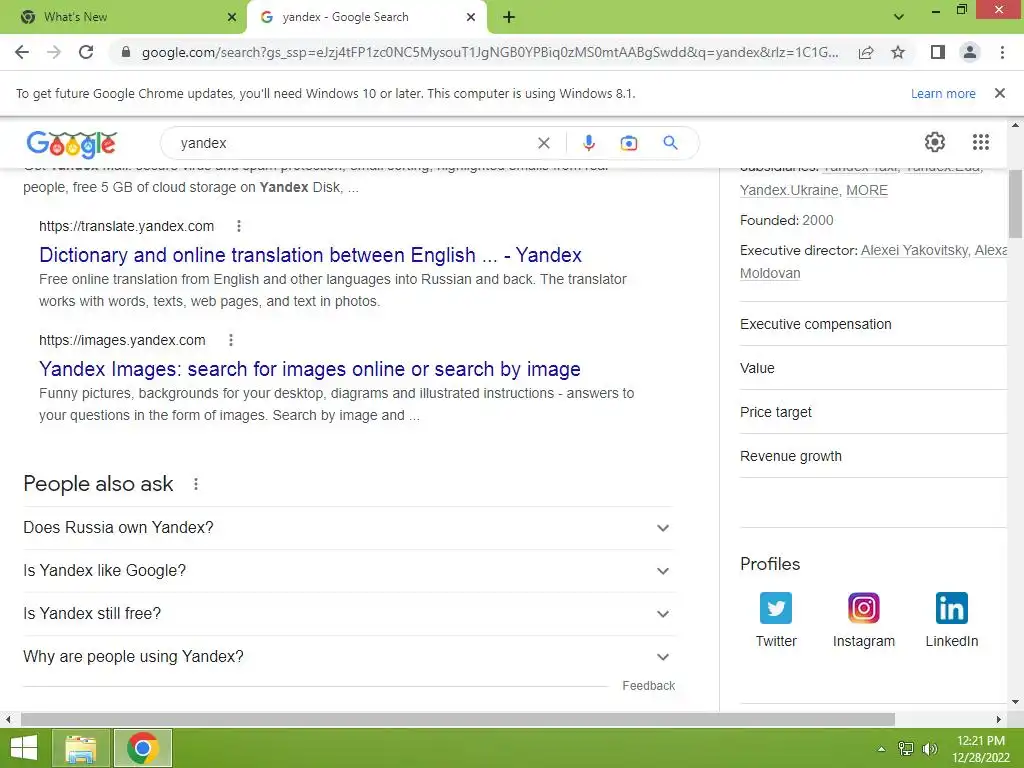This screenshot has width=1024, height=768.
Task: Select yandex - Google Search tab
Action: (366, 17)
